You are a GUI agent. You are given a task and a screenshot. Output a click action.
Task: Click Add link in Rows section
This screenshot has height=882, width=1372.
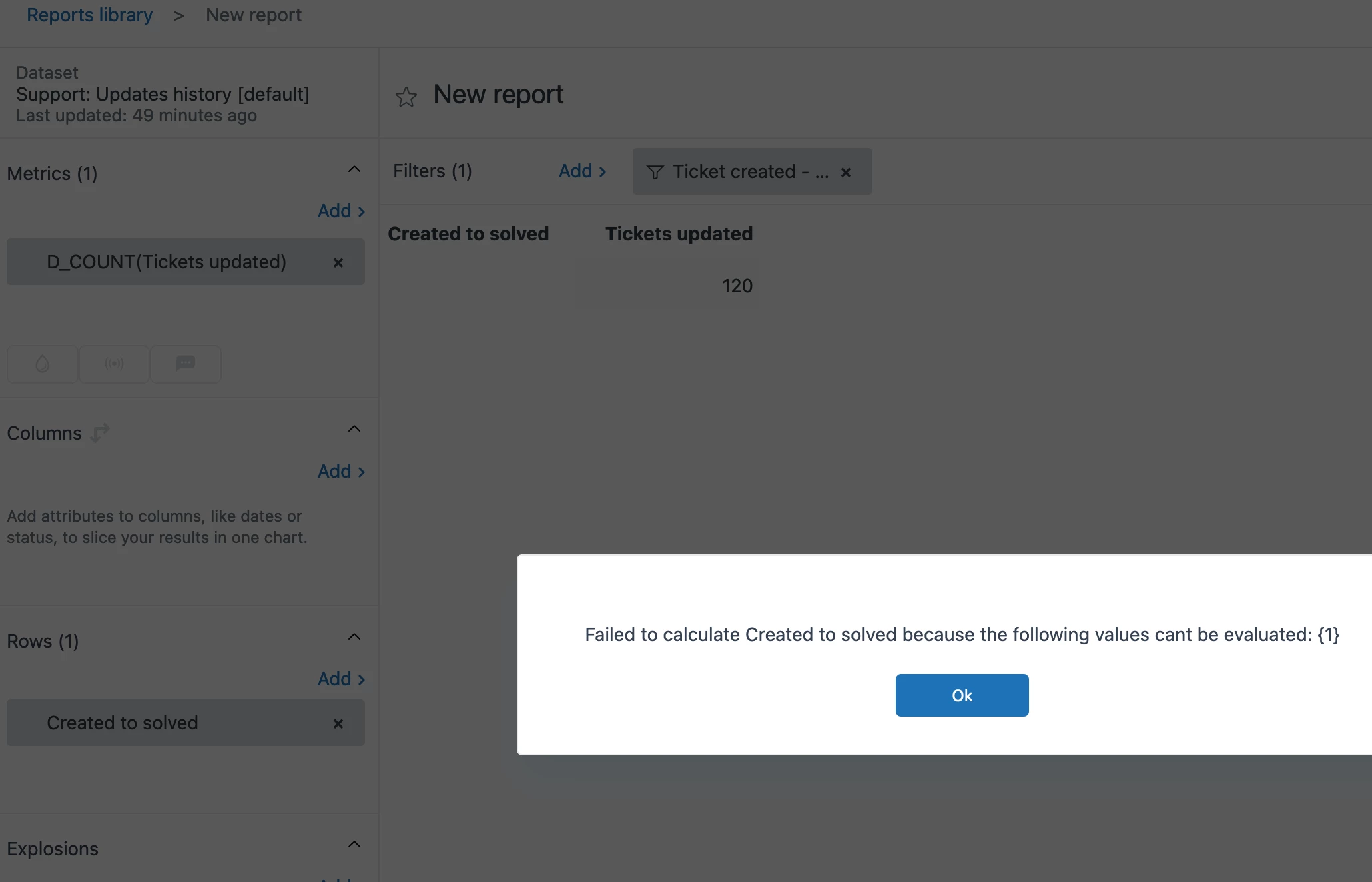[341, 679]
